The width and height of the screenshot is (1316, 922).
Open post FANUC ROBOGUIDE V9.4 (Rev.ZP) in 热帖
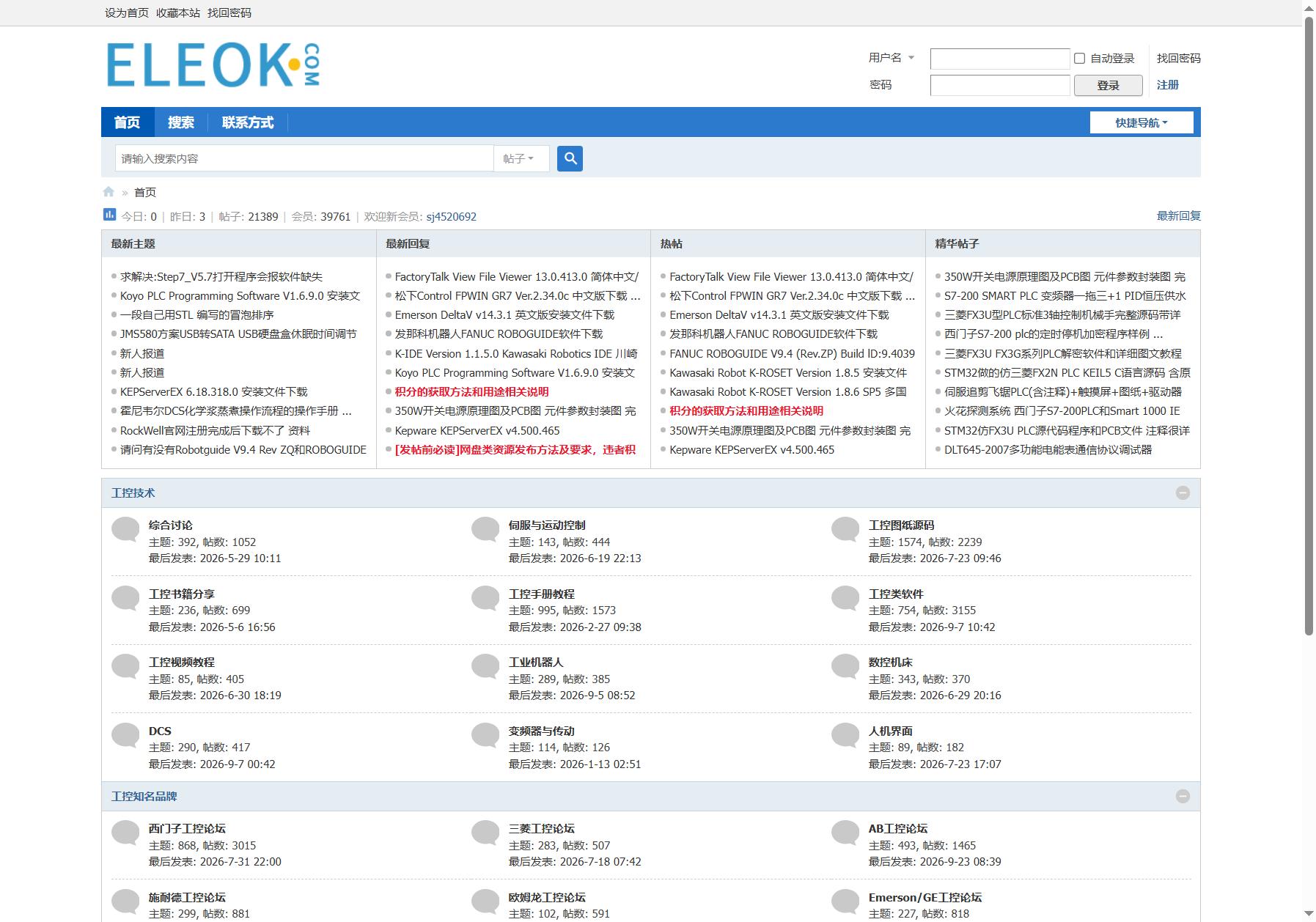[x=792, y=353]
